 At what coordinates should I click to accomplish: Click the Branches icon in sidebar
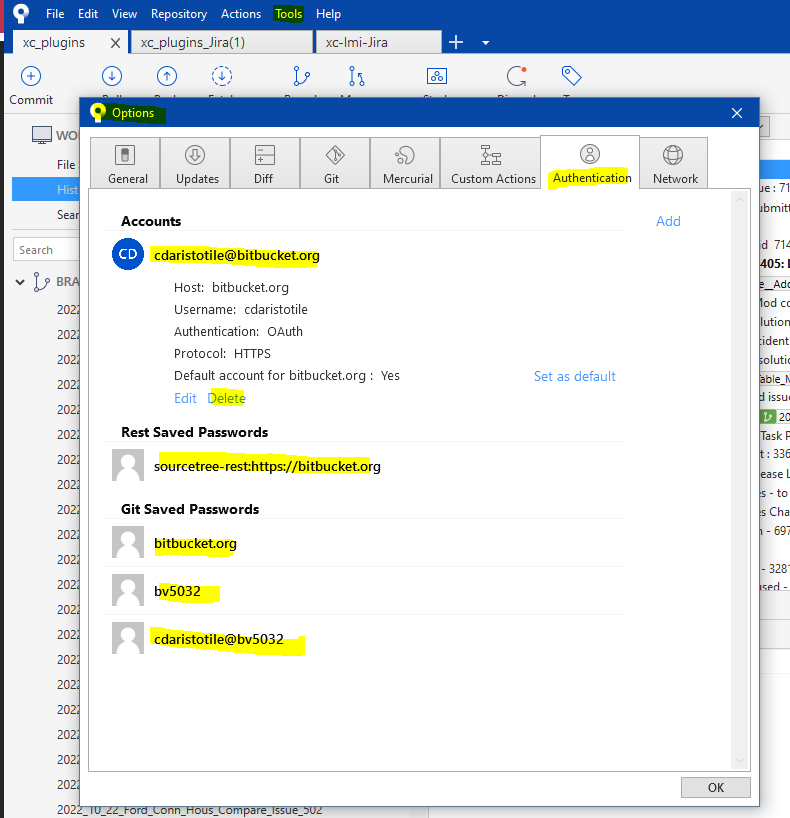click(41, 282)
